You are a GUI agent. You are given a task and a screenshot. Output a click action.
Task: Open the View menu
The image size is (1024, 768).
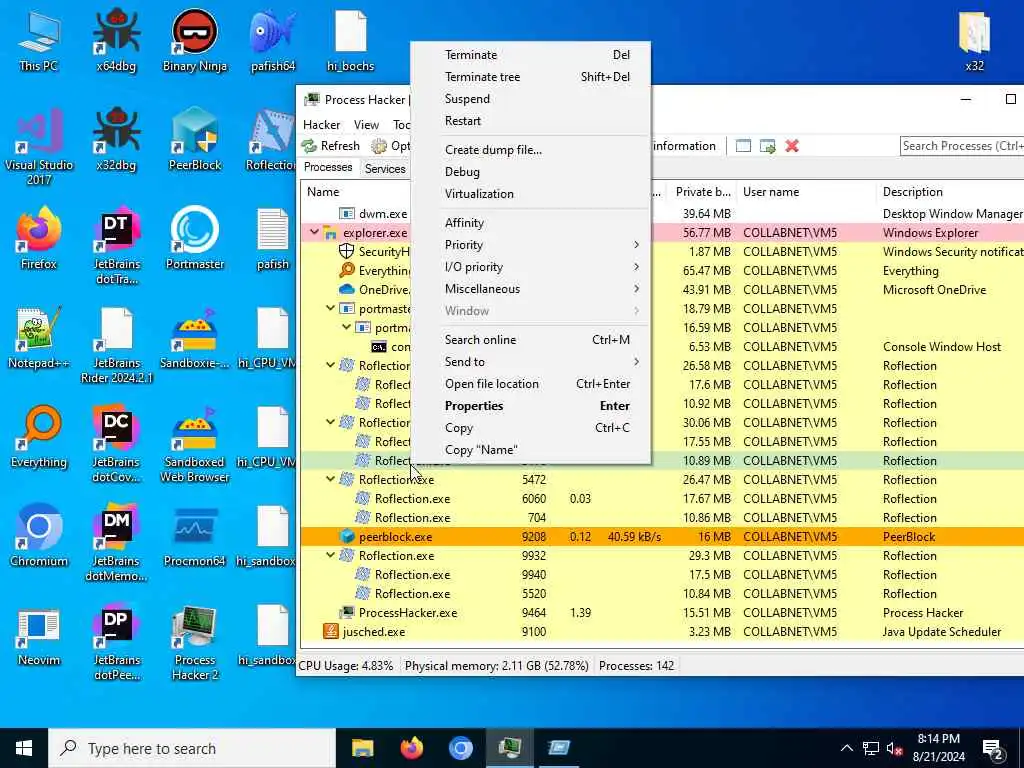coord(366,124)
